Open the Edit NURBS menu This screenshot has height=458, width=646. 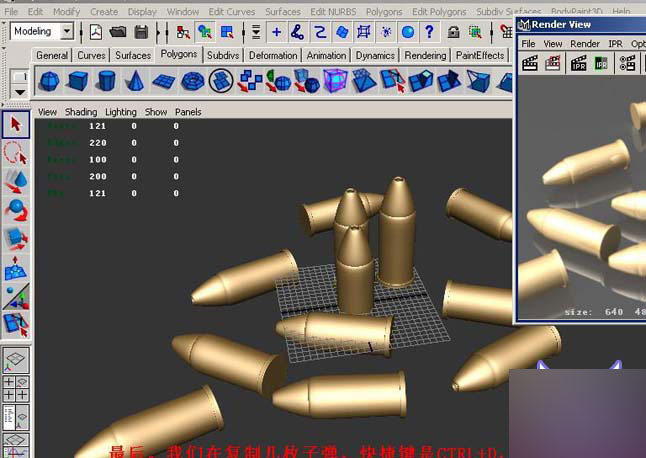click(x=333, y=12)
